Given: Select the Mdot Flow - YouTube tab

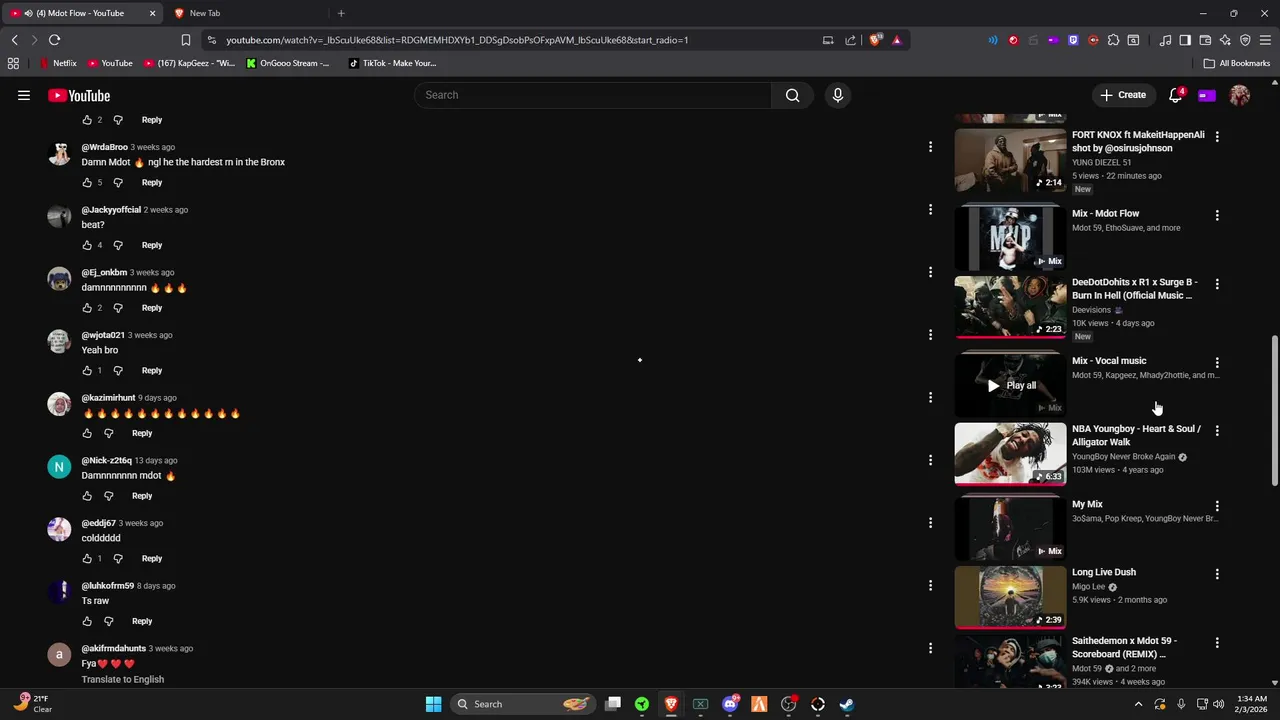Looking at the screenshot, I should [82, 13].
